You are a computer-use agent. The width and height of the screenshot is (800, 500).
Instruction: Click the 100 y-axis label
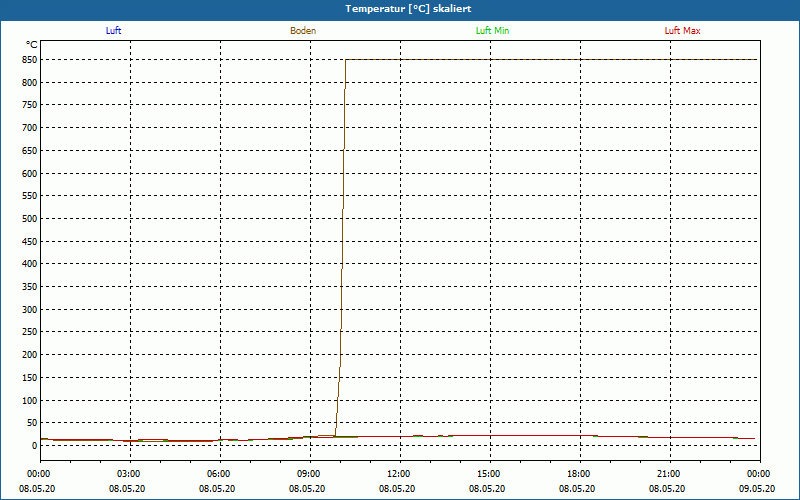click(x=30, y=401)
